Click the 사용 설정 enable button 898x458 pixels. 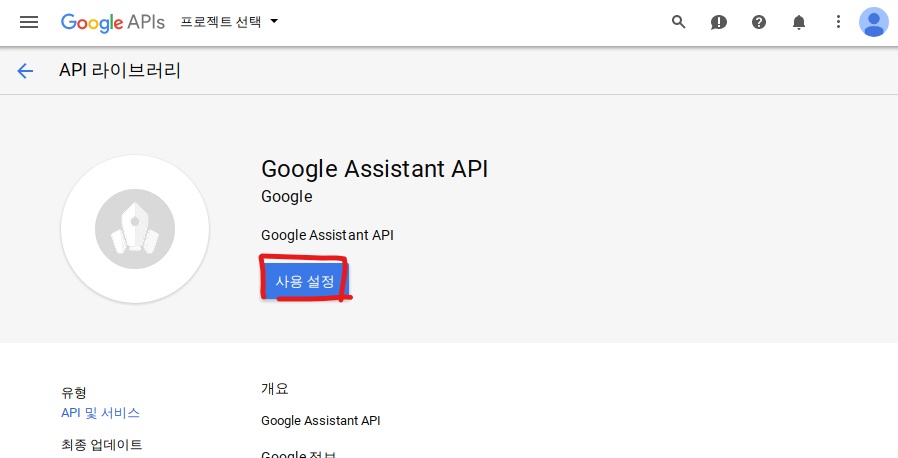click(x=304, y=281)
